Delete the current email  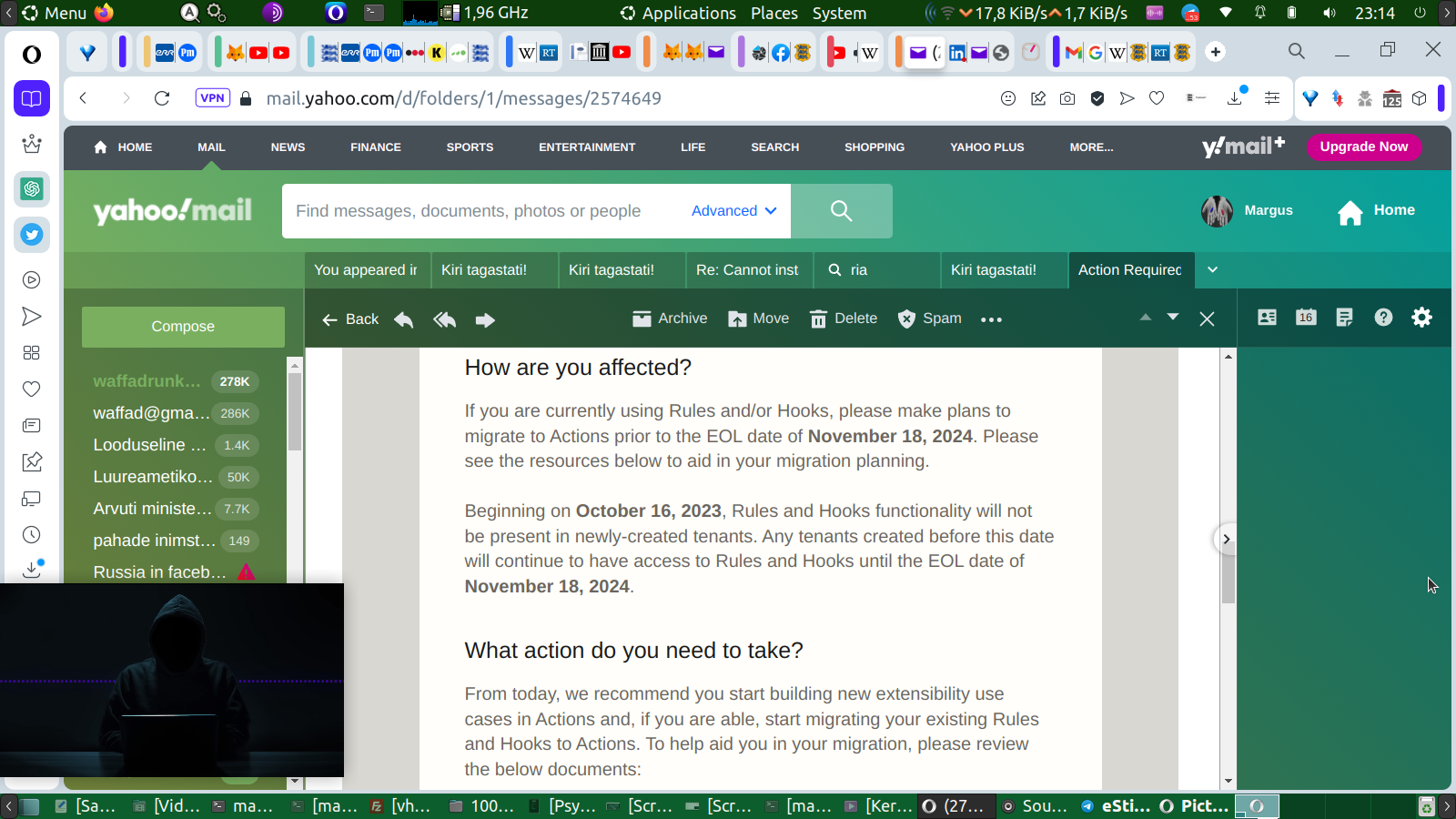(844, 318)
